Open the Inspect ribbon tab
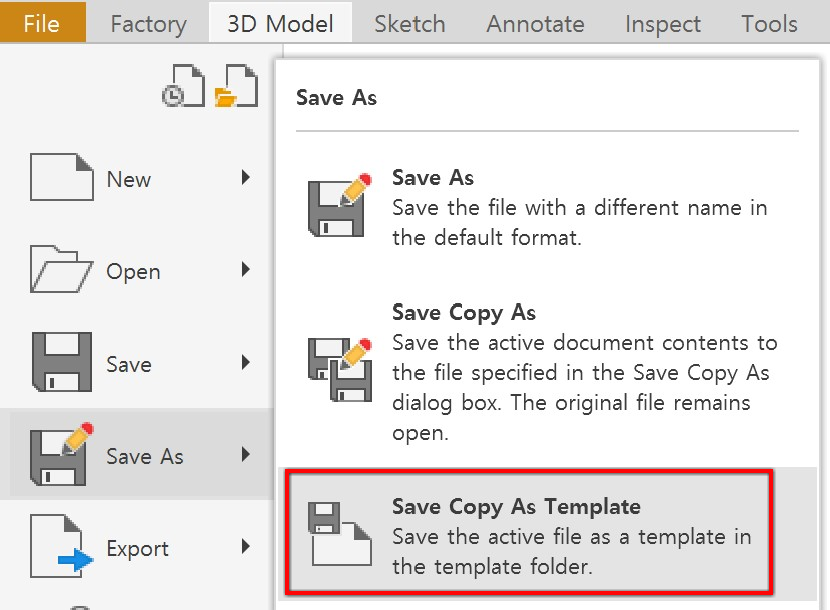The width and height of the screenshot is (830, 610). [661, 23]
